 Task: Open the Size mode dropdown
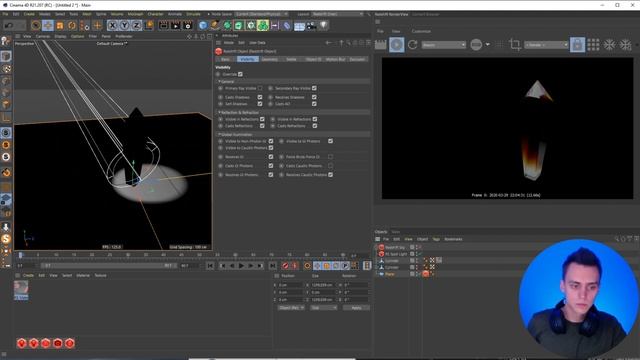(x=324, y=308)
